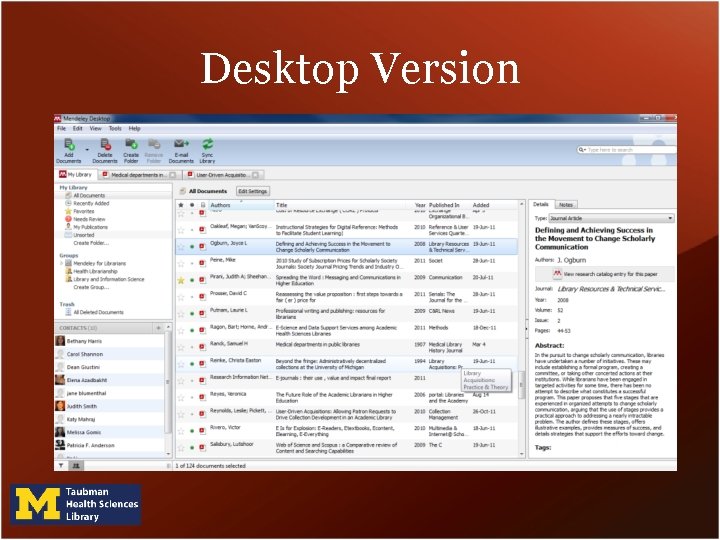This screenshot has height=540, width=720.
Task: Open PDF icon for Salisbury, Lutishoor row
Action: click(x=202, y=447)
